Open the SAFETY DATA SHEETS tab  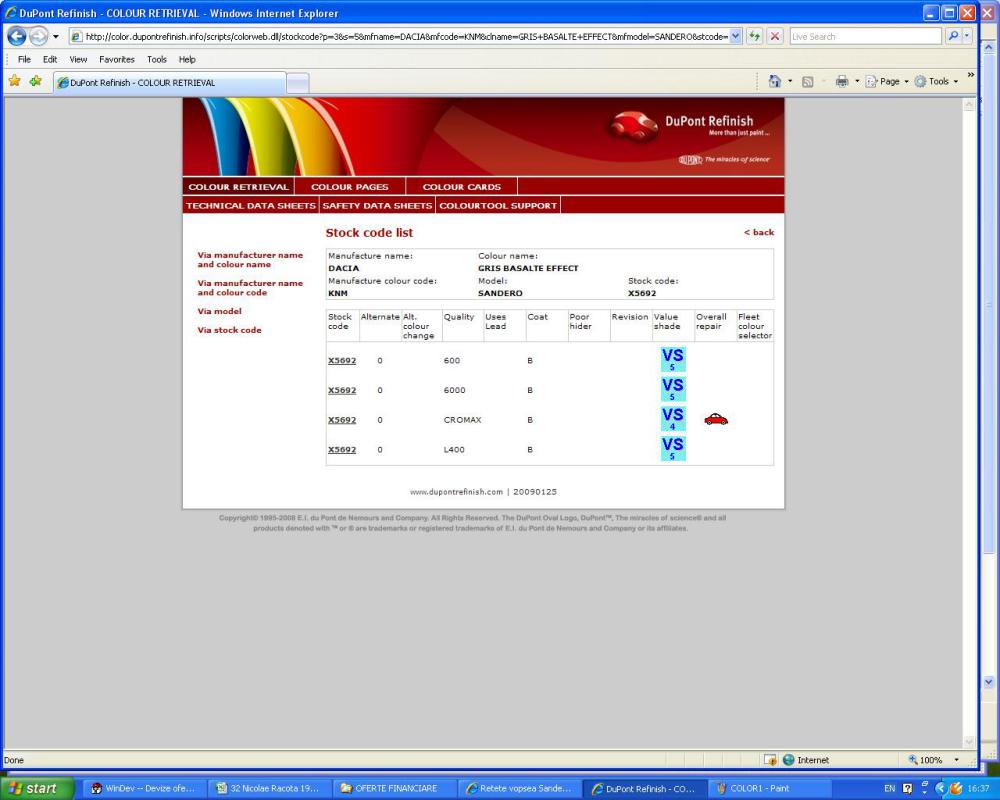coord(377,205)
